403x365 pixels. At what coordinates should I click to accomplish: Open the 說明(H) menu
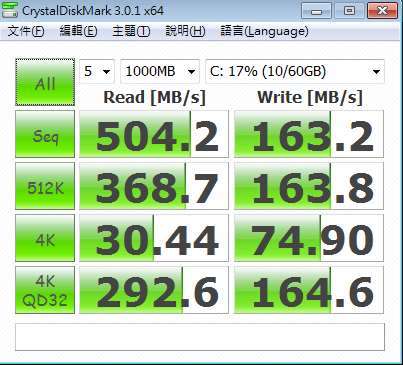185,31
